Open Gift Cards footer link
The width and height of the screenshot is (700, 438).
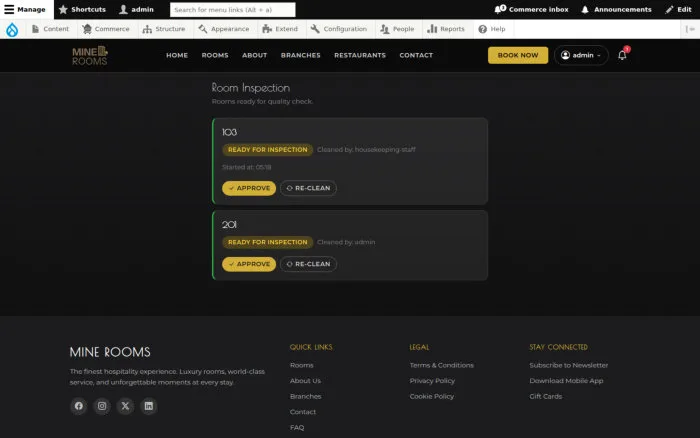click(x=546, y=396)
